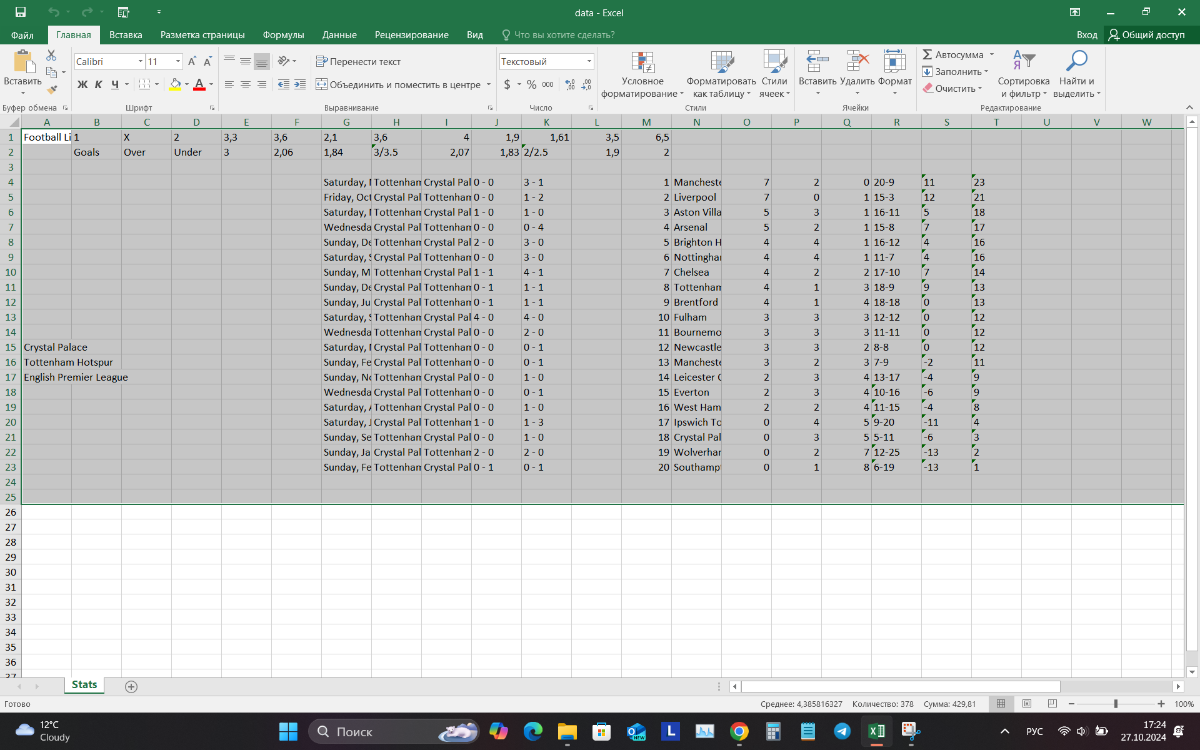Expand the Автосумма dropdown arrow
The height and width of the screenshot is (750, 1200).
[992, 54]
